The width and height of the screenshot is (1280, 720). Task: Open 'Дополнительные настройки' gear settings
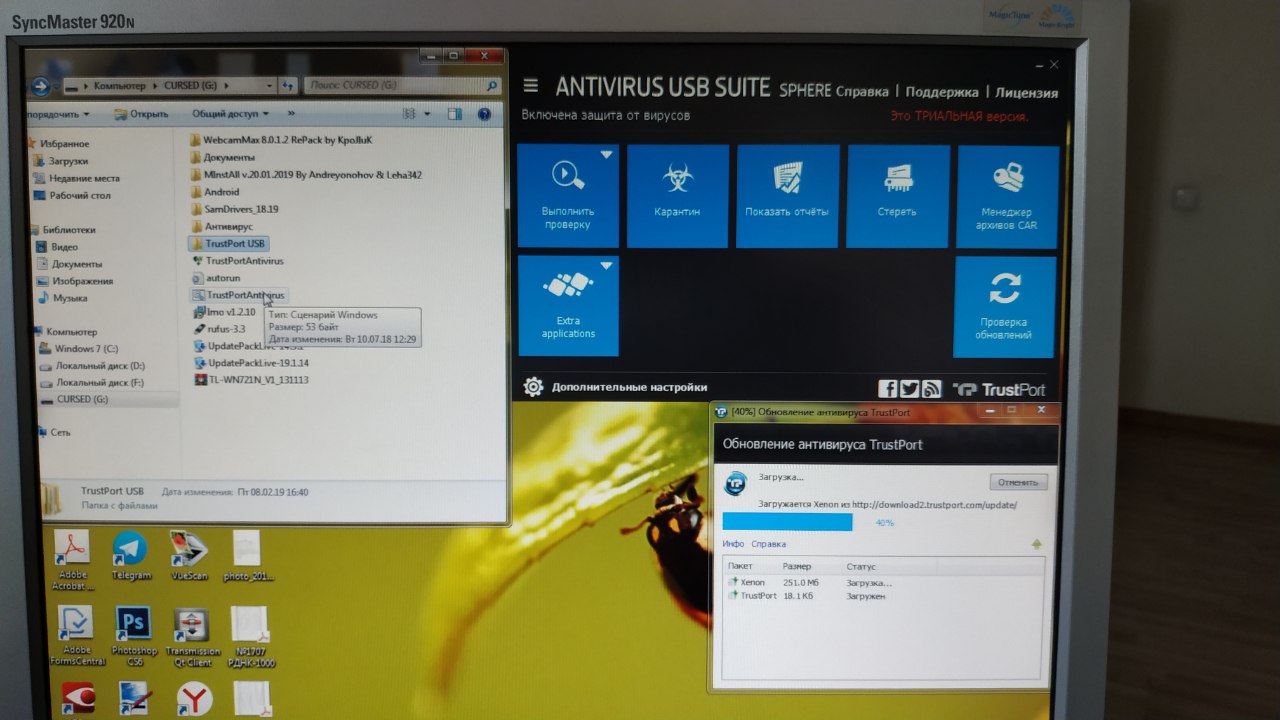(616, 387)
